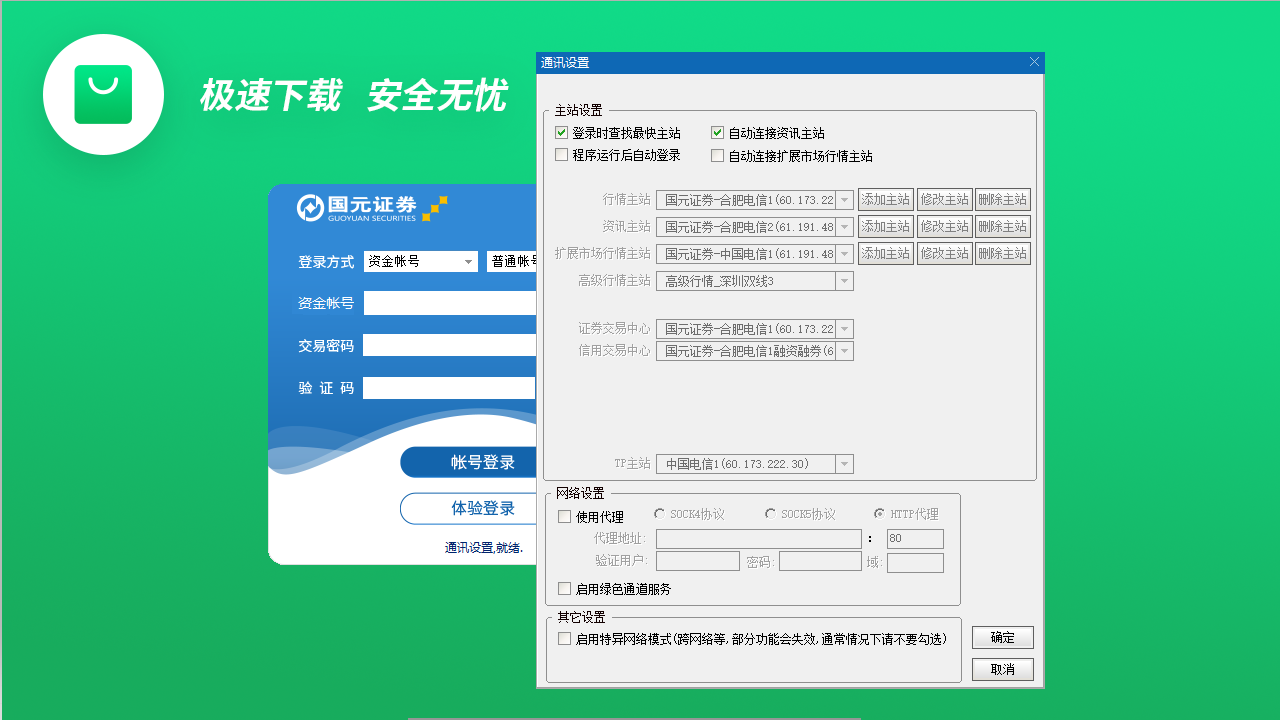The height and width of the screenshot is (720, 1280).
Task: Expand the 高级行情主站 dropdown
Action: point(843,281)
